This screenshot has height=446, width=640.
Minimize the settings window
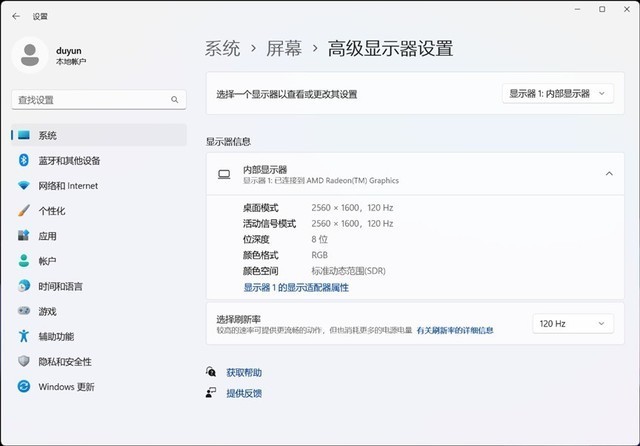577,9
